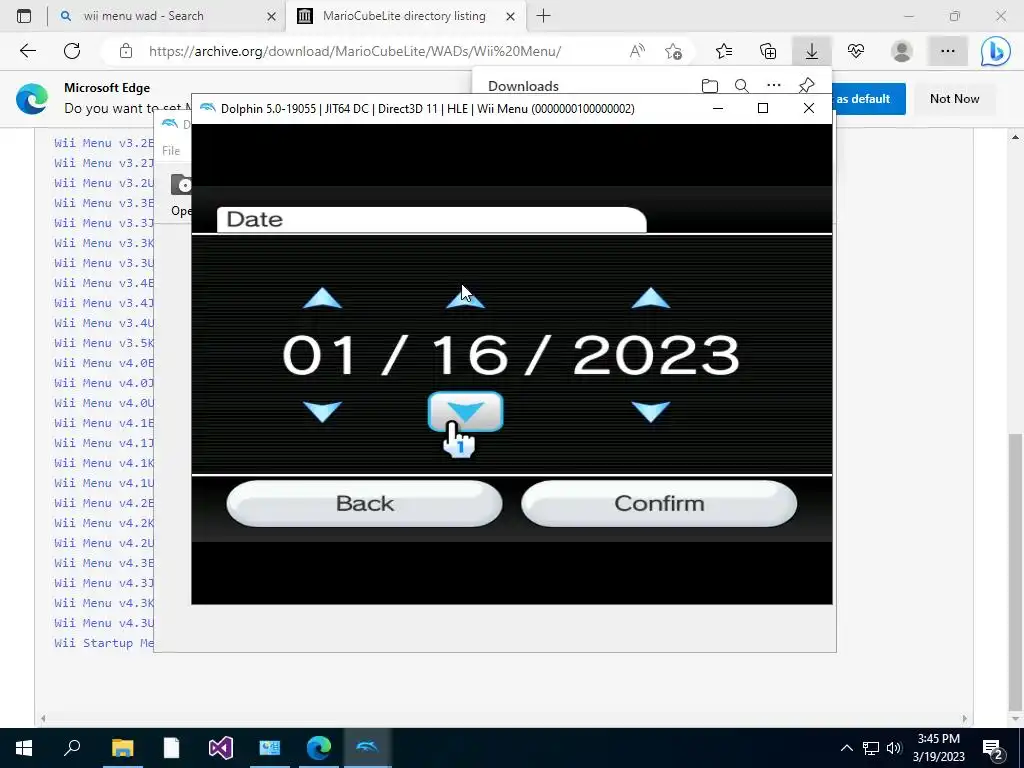The height and width of the screenshot is (768, 1024).
Task: Open the Bing sidebar button
Action: pos(995,51)
